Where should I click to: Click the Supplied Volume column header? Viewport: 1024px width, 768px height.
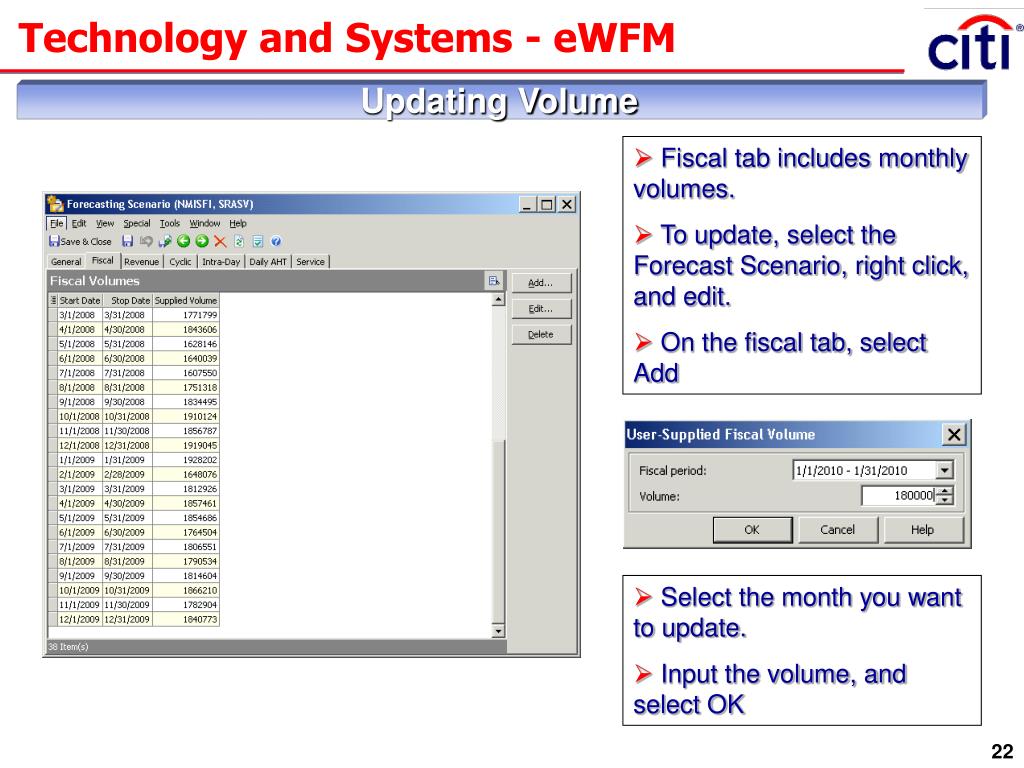pos(186,300)
